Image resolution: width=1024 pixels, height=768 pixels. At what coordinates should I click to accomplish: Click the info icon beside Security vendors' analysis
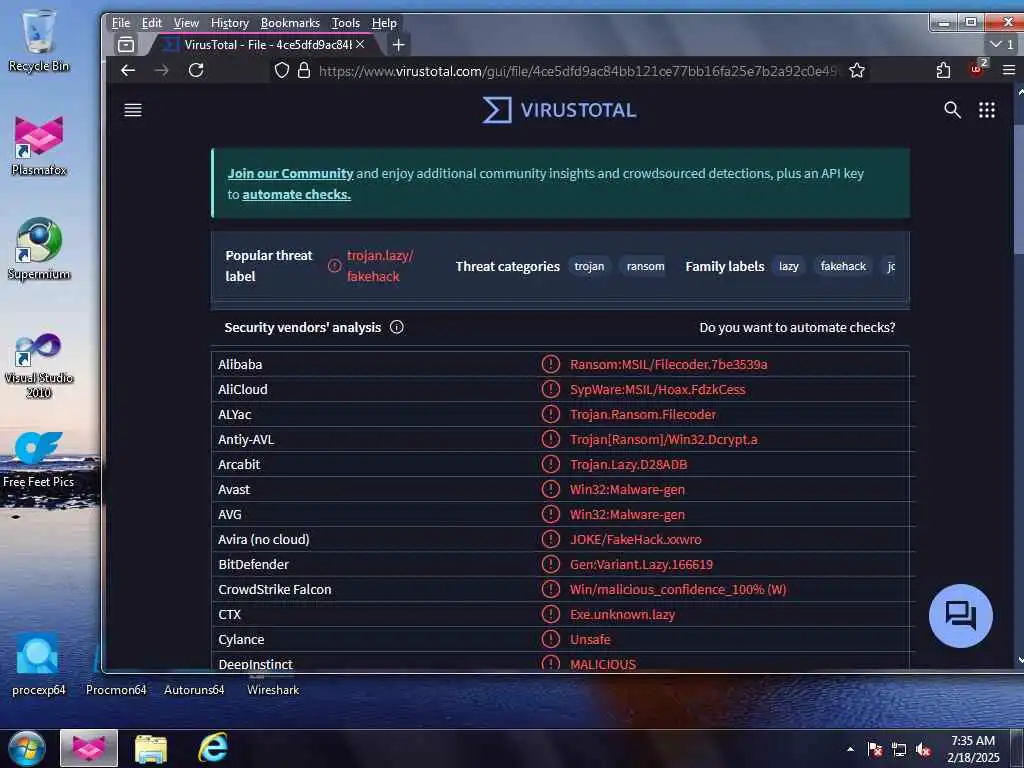(x=396, y=327)
